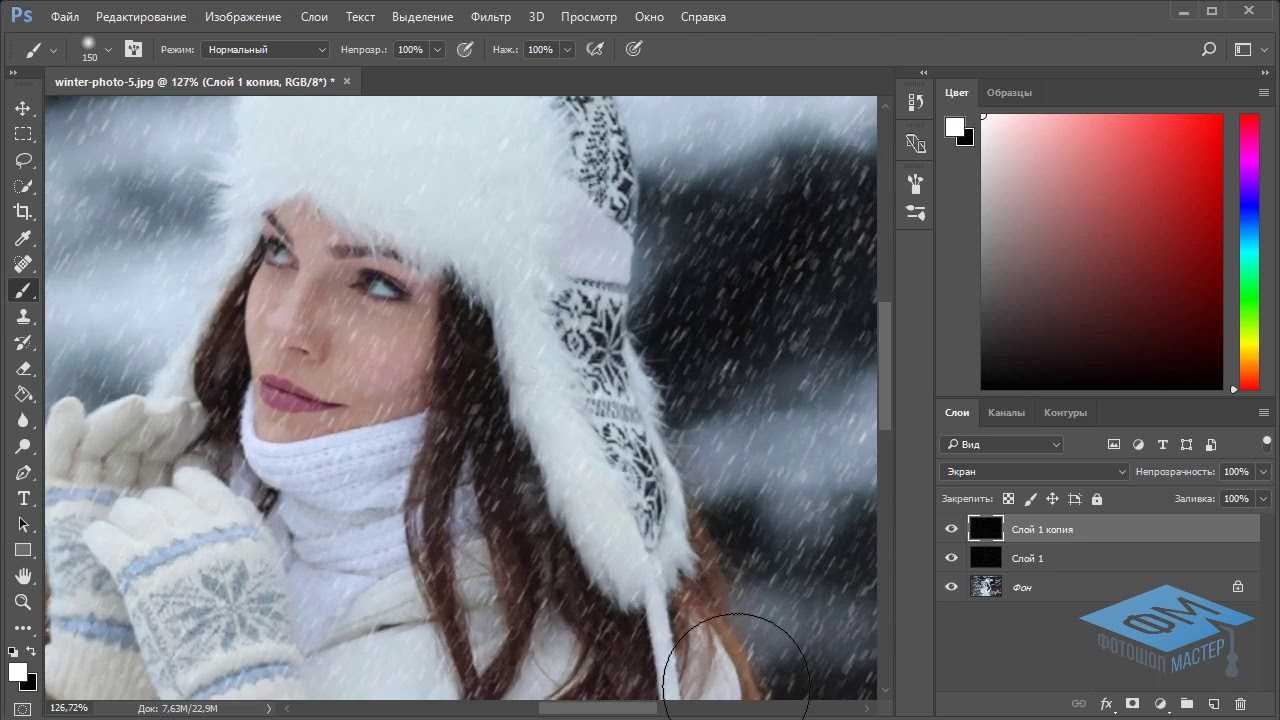Select the Clone Stamp tool

pos(23,316)
